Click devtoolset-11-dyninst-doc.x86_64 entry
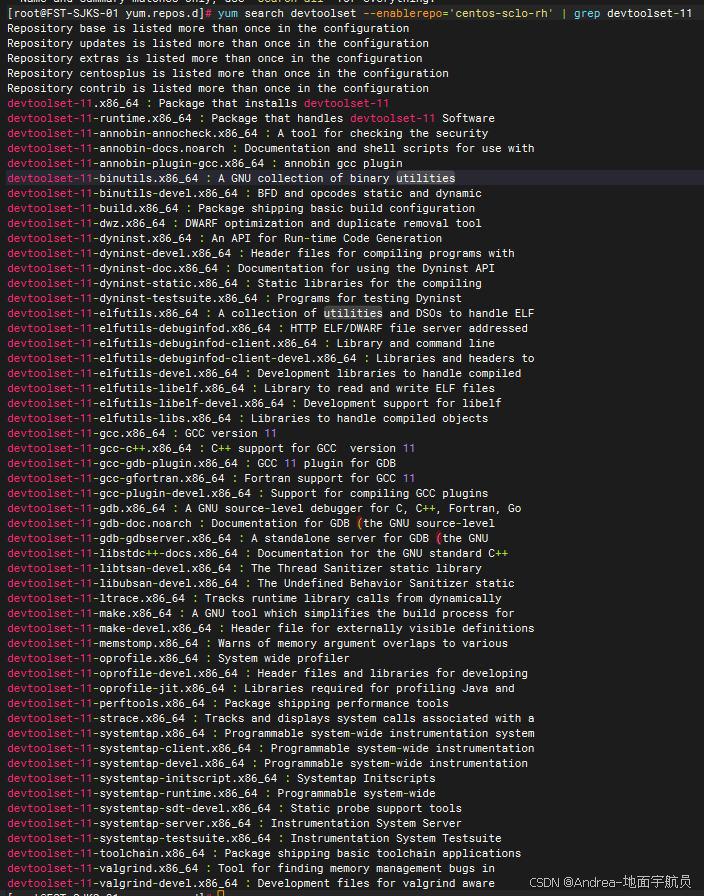 [251, 268]
